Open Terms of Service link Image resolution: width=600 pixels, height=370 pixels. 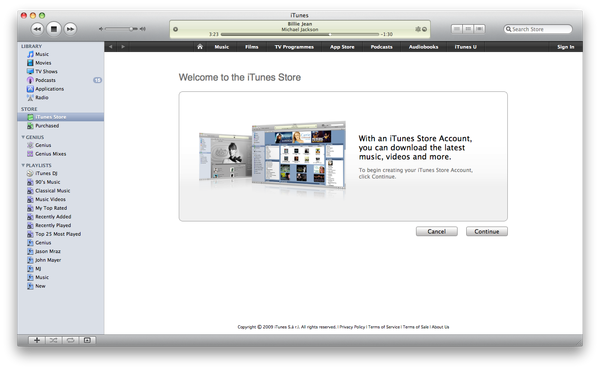click(x=384, y=327)
